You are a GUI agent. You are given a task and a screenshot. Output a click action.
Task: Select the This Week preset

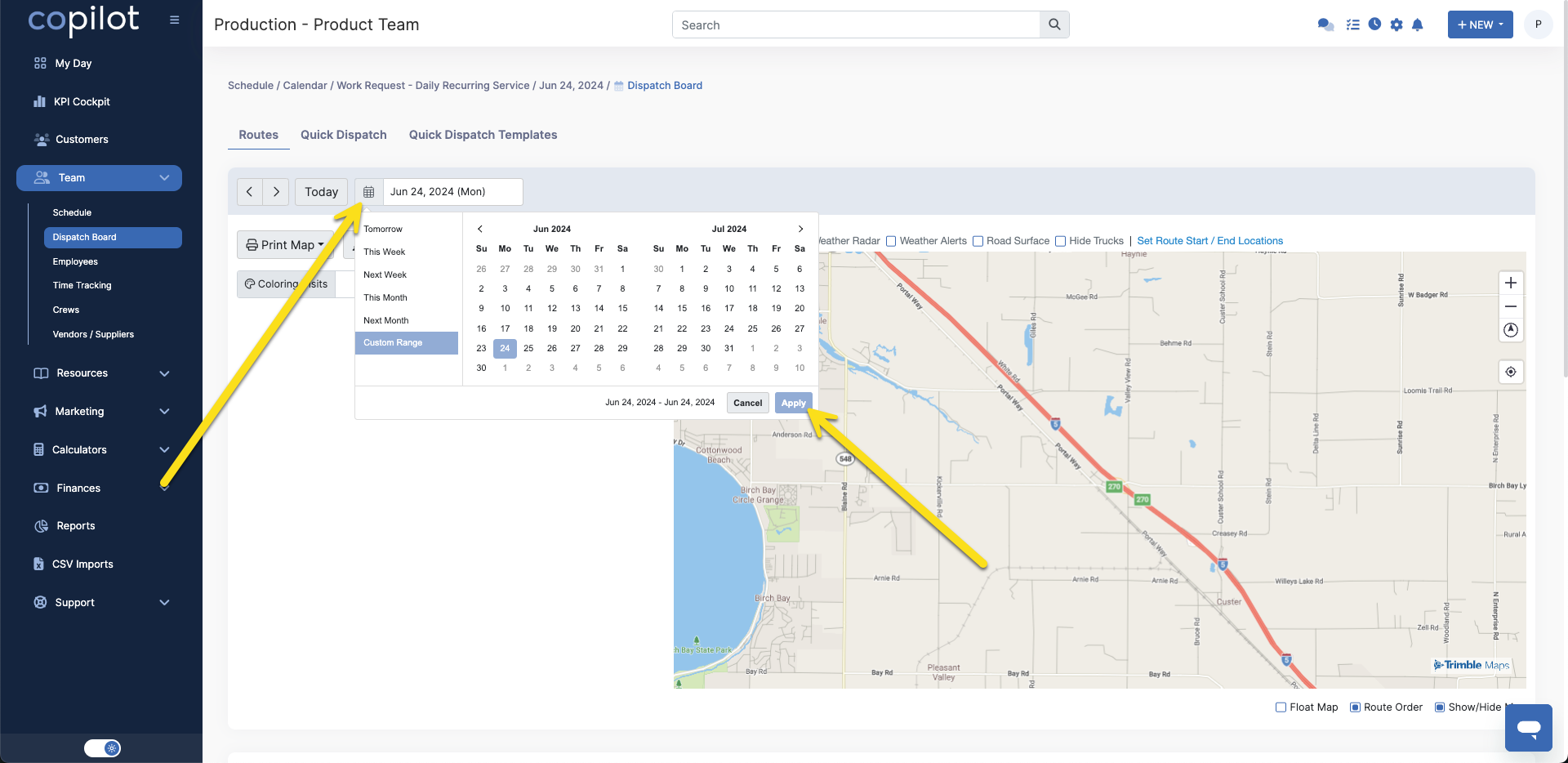[x=407, y=252]
